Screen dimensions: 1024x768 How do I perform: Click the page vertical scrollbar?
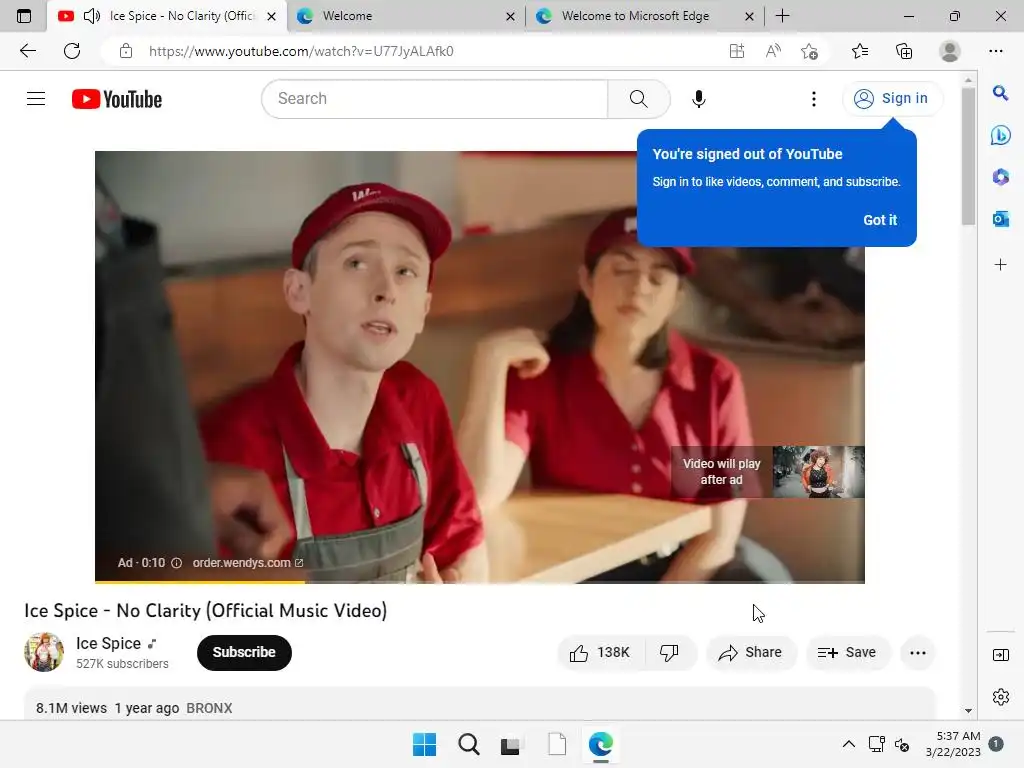[x=968, y=157]
